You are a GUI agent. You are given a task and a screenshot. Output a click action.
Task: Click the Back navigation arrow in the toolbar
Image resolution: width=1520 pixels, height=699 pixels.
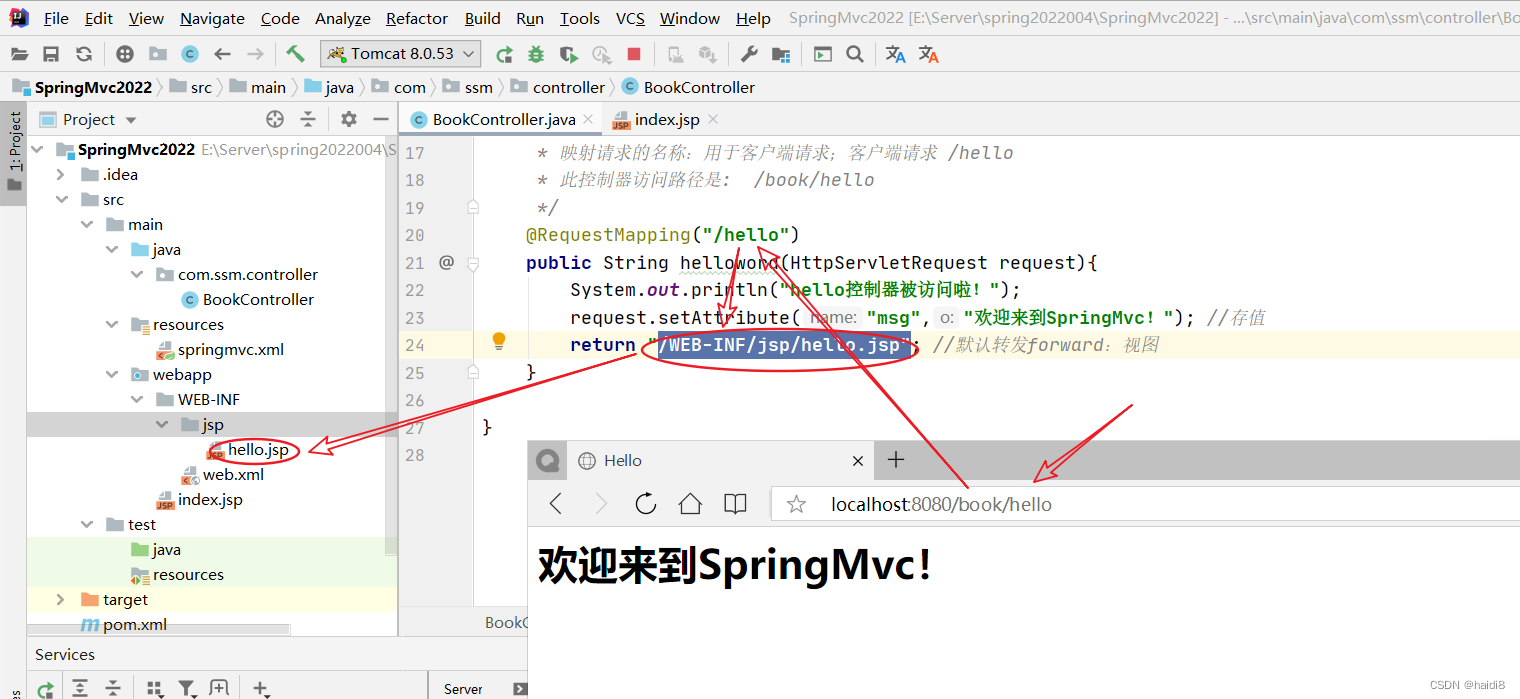(x=222, y=54)
